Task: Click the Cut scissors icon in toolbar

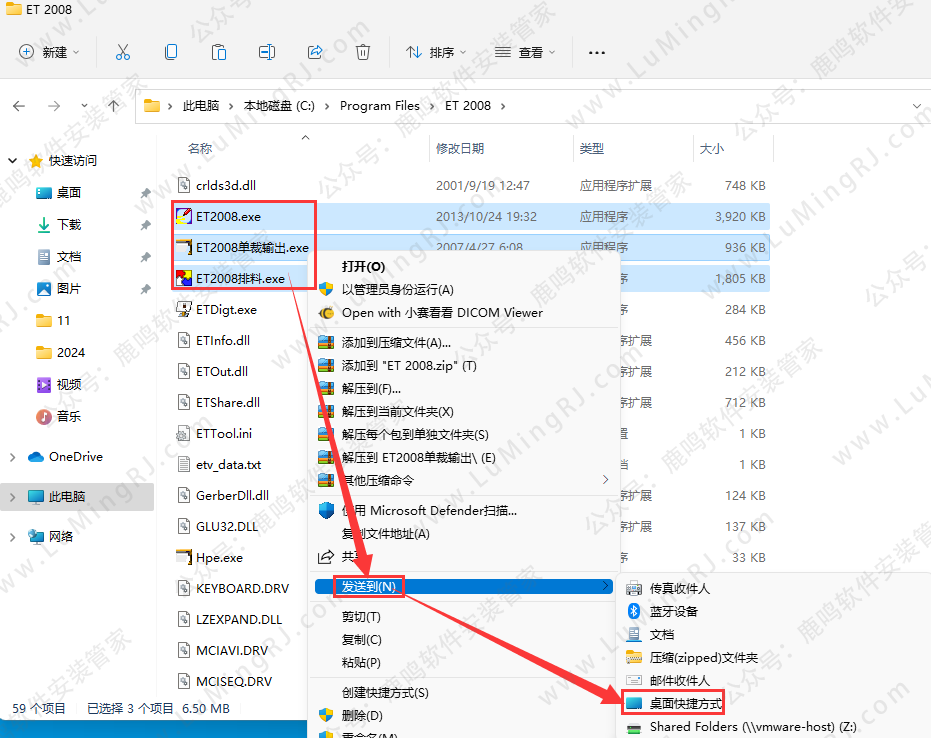Action: pyautogui.click(x=123, y=52)
